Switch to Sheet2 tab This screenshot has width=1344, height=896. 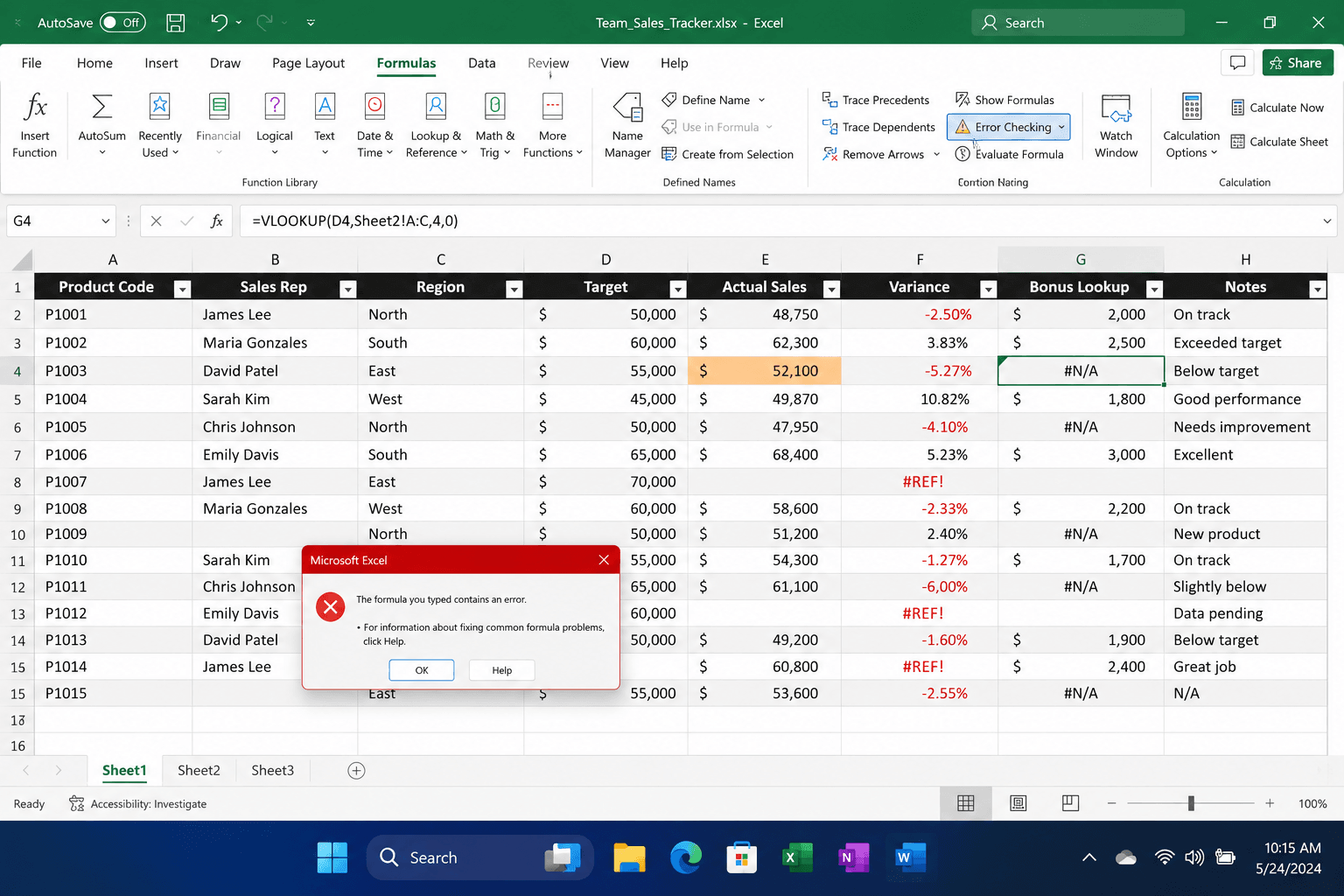click(x=199, y=771)
